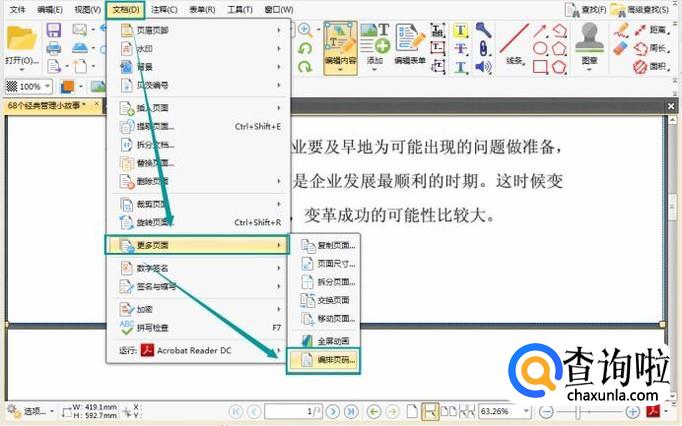
Task: Open the 注释(C) menu
Action: point(164,9)
